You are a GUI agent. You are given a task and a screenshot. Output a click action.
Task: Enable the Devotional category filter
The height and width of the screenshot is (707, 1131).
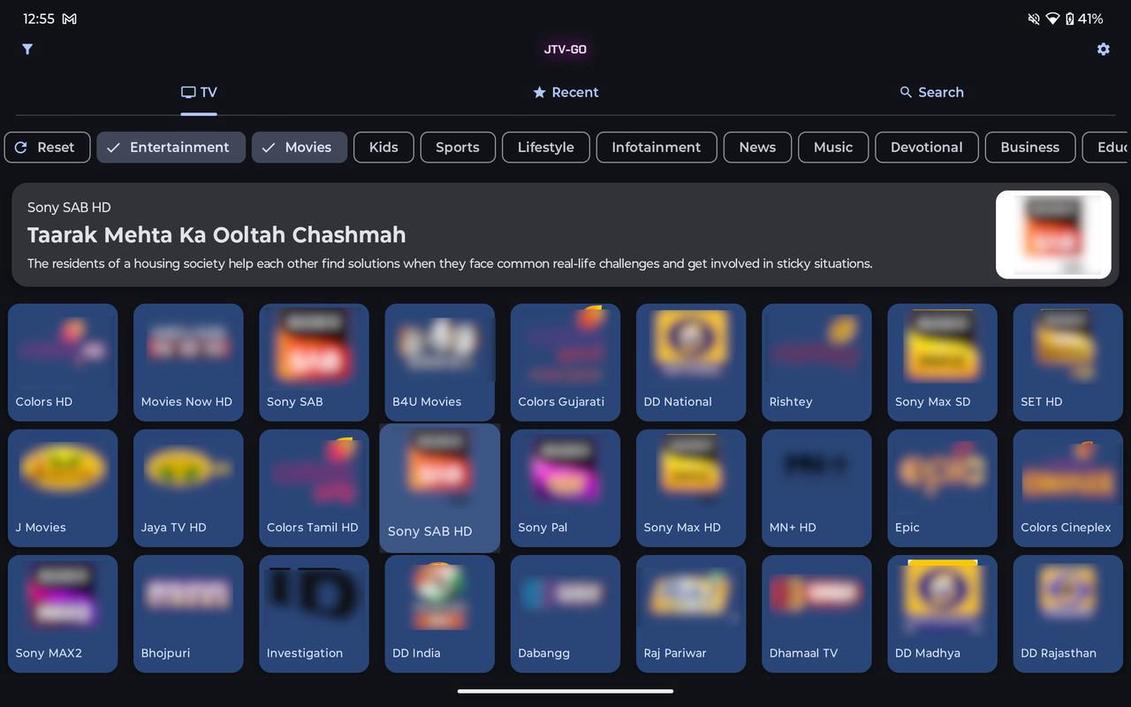tap(927, 147)
